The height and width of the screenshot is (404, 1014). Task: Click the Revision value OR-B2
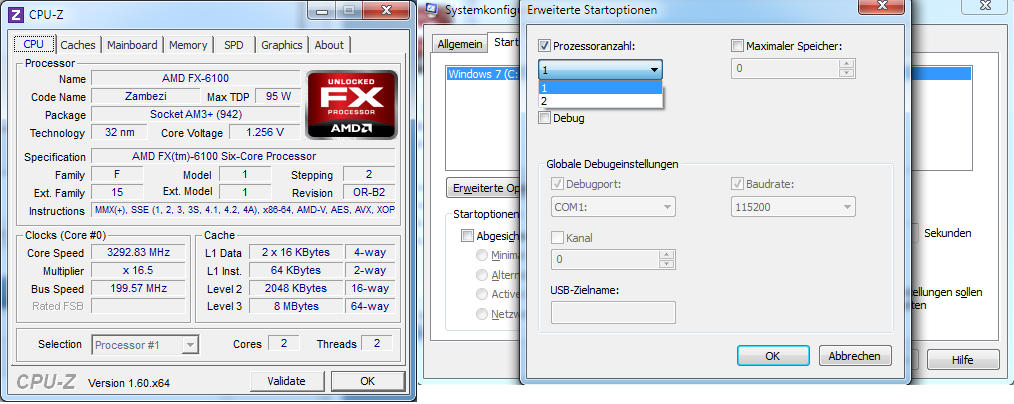click(369, 193)
